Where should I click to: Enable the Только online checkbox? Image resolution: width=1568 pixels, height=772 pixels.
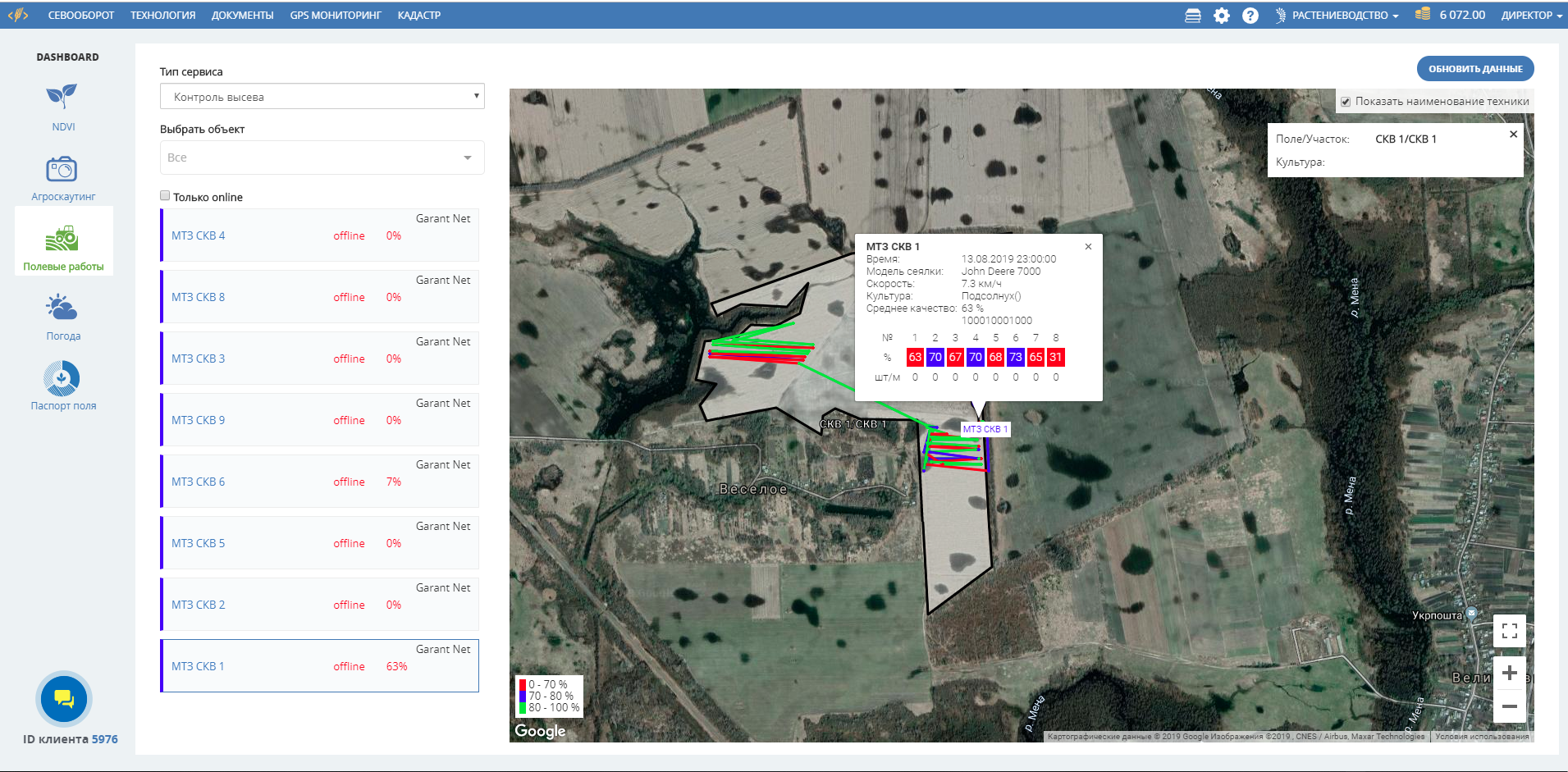[x=165, y=196]
